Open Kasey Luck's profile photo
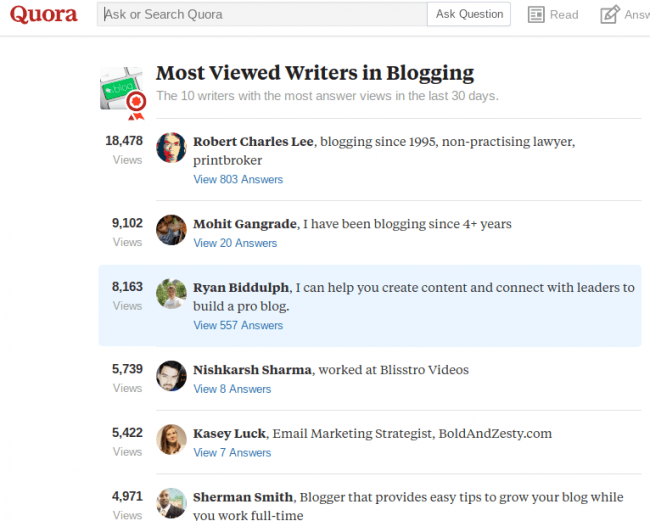Viewport: 650px width, 521px height. pyautogui.click(x=171, y=439)
